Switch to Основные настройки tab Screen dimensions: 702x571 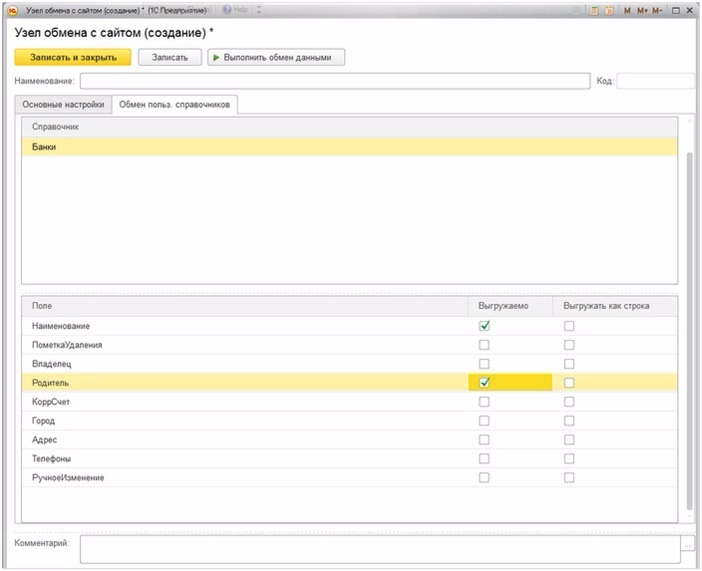click(63, 104)
